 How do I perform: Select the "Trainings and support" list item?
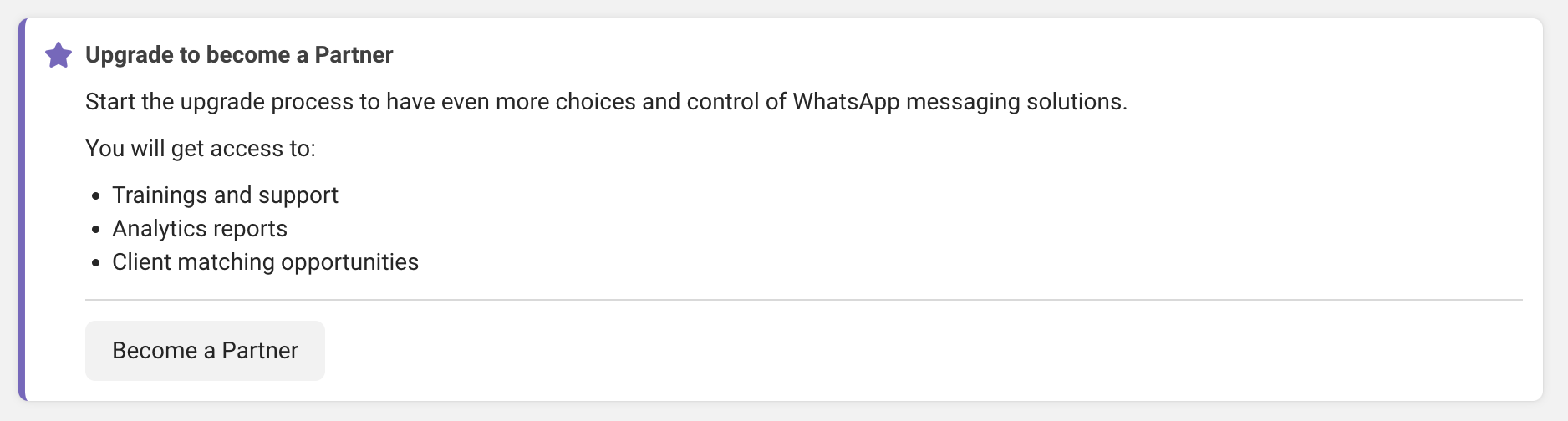coord(225,195)
